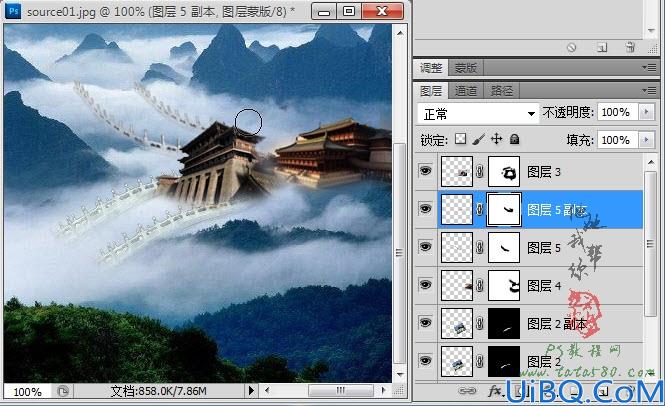Restore the source01.jpg document window

click(349, 11)
